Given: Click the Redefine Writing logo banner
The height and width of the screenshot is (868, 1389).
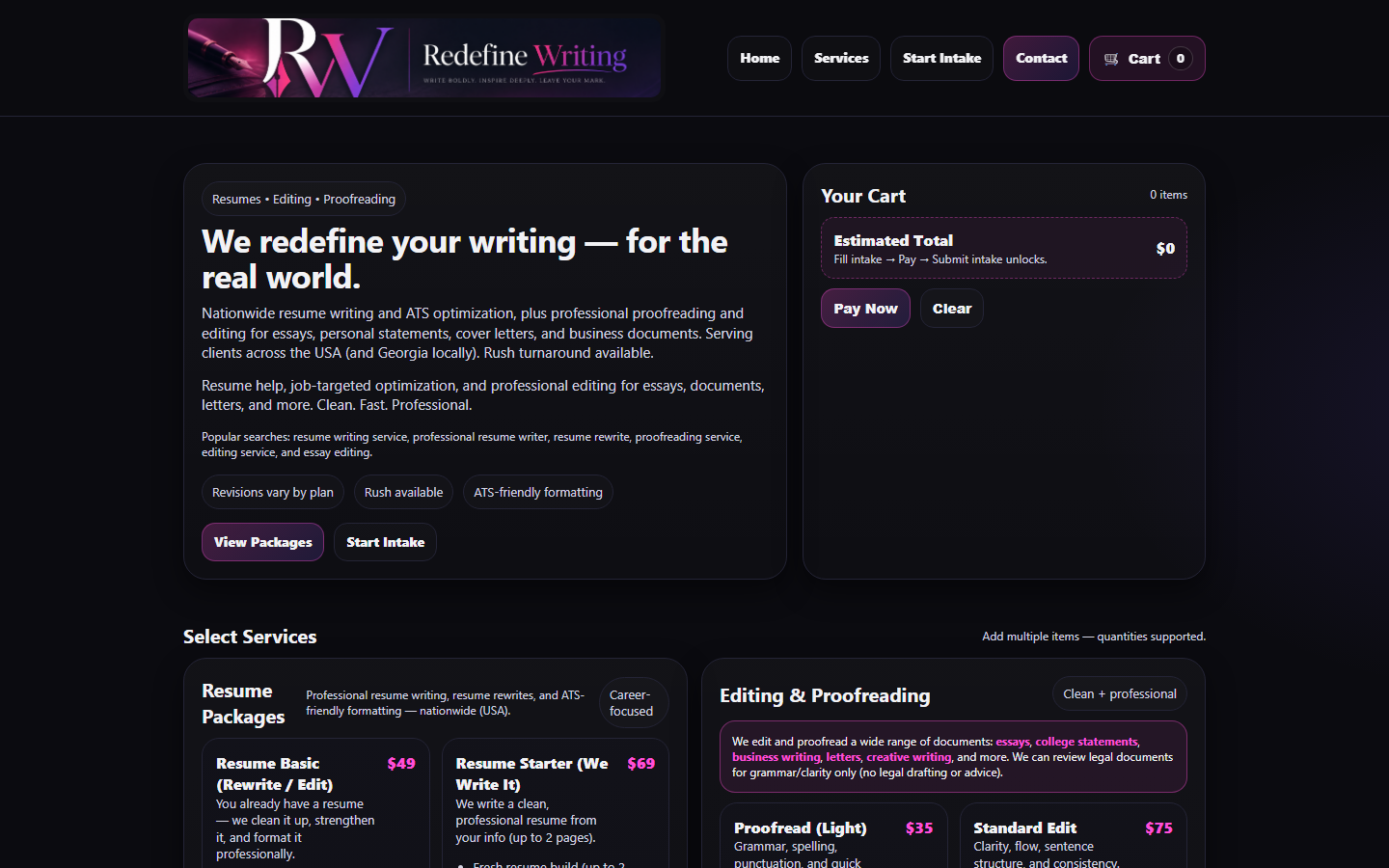Looking at the screenshot, I should 424,58.
